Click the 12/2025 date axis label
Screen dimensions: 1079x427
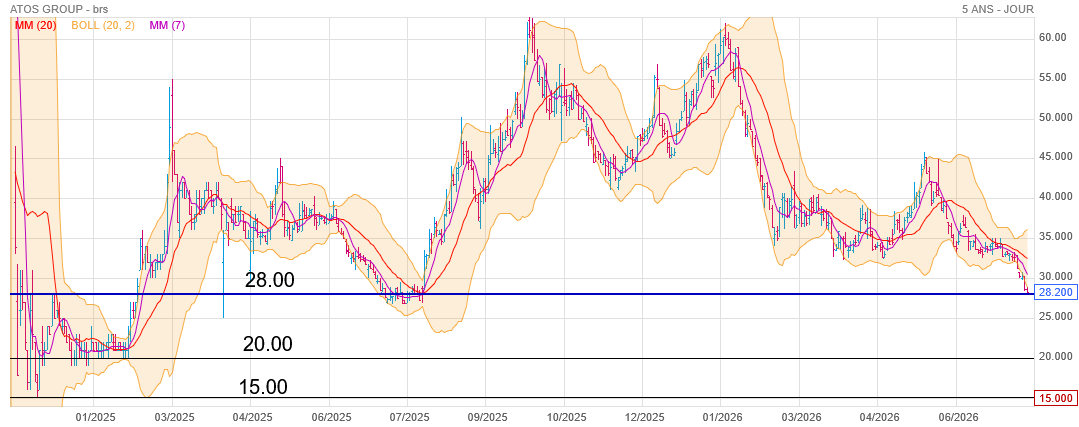click(643, 417)
